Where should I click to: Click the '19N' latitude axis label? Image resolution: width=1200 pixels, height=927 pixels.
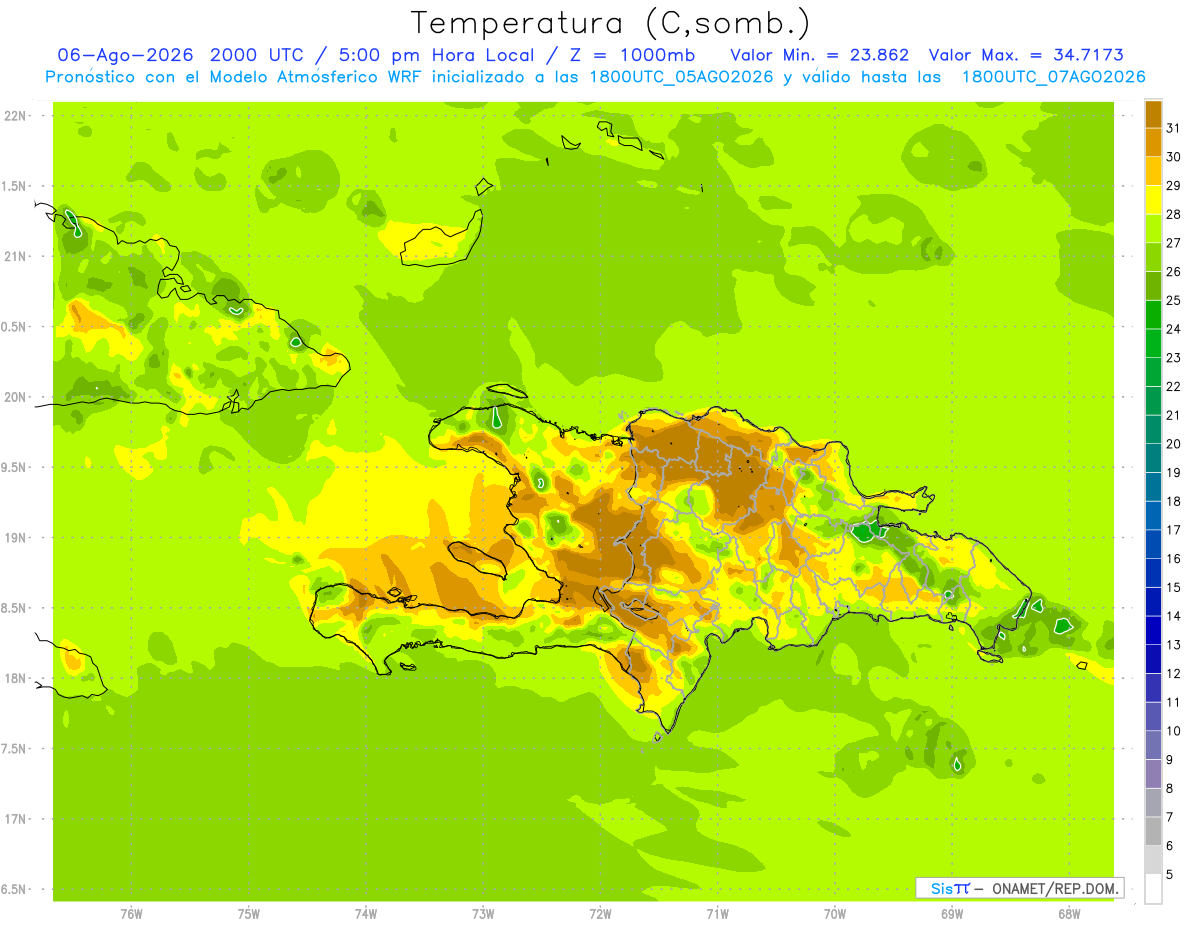coord(15,537)
